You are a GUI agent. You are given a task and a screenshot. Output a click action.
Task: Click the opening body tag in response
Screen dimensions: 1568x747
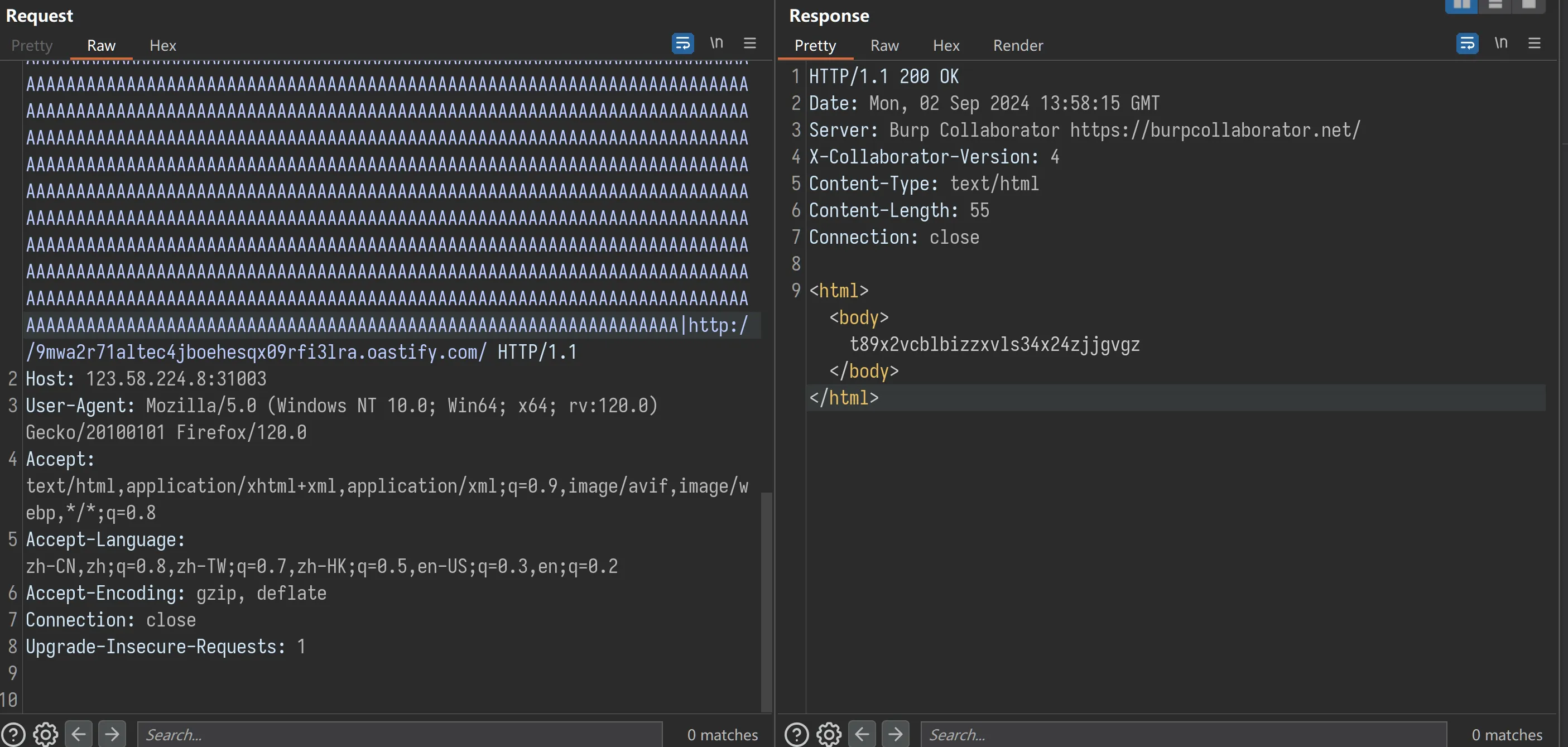(859, 317)
